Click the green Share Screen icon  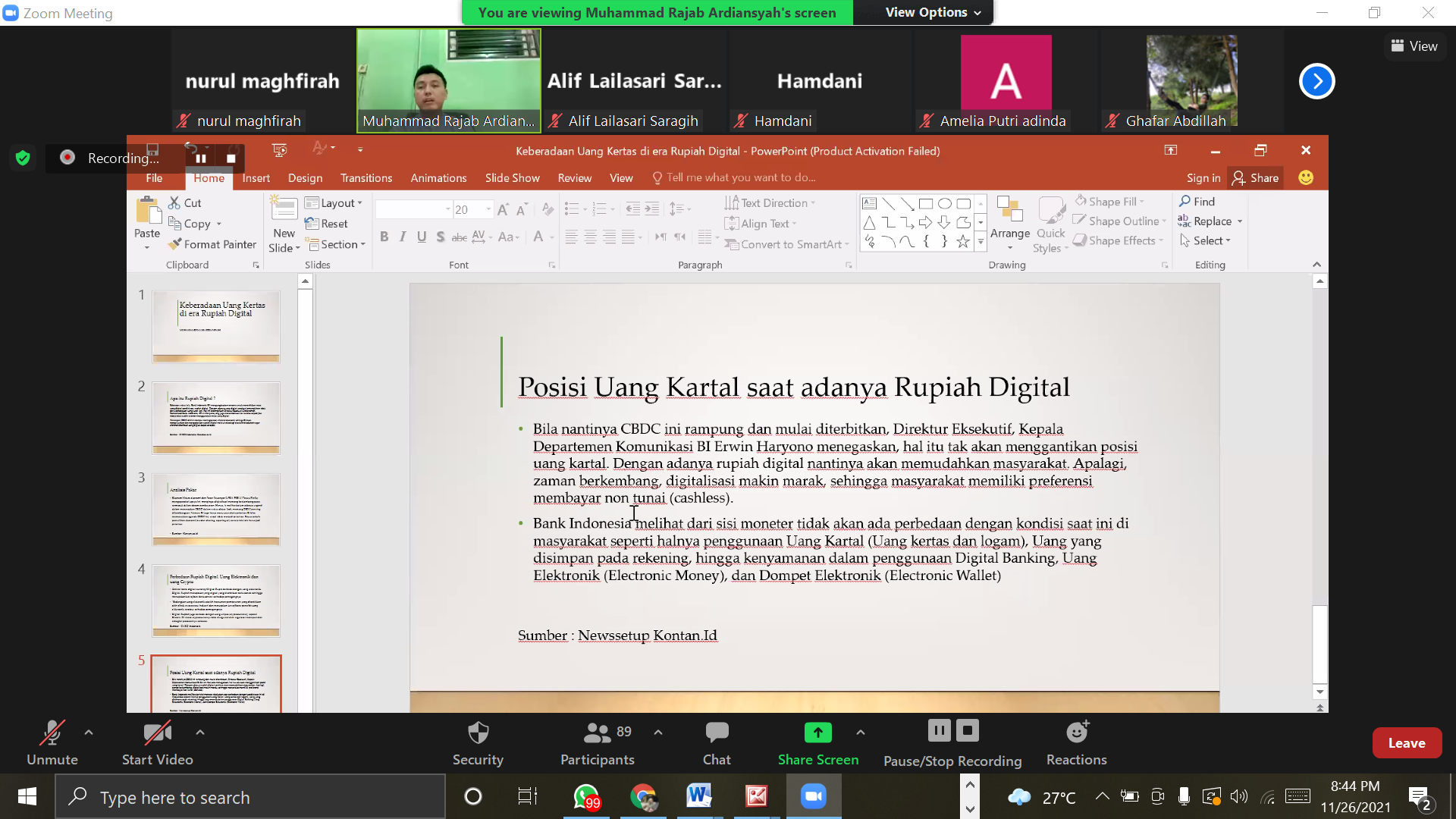point(817,733)
